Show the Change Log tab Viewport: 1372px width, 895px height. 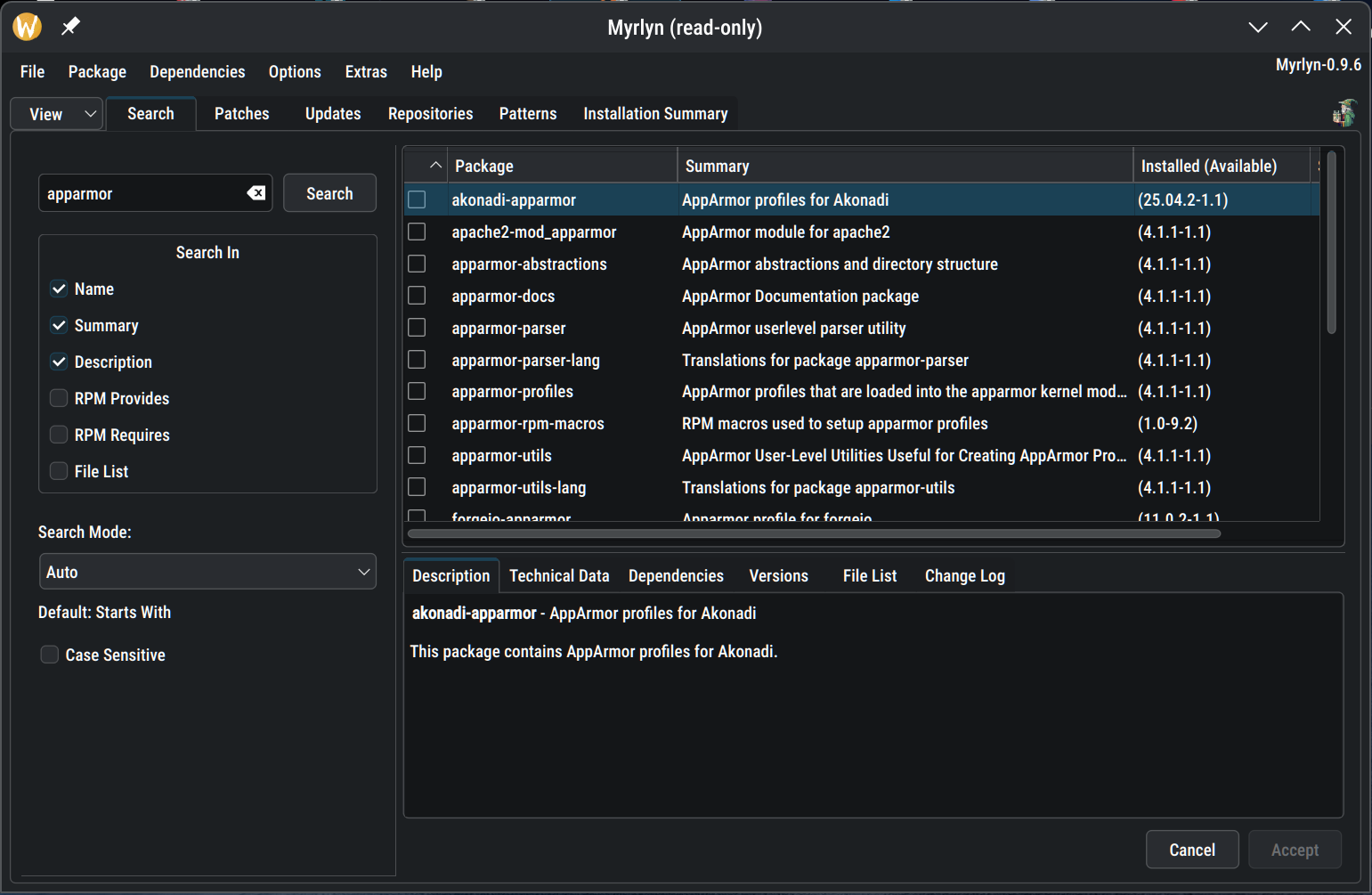965,575
